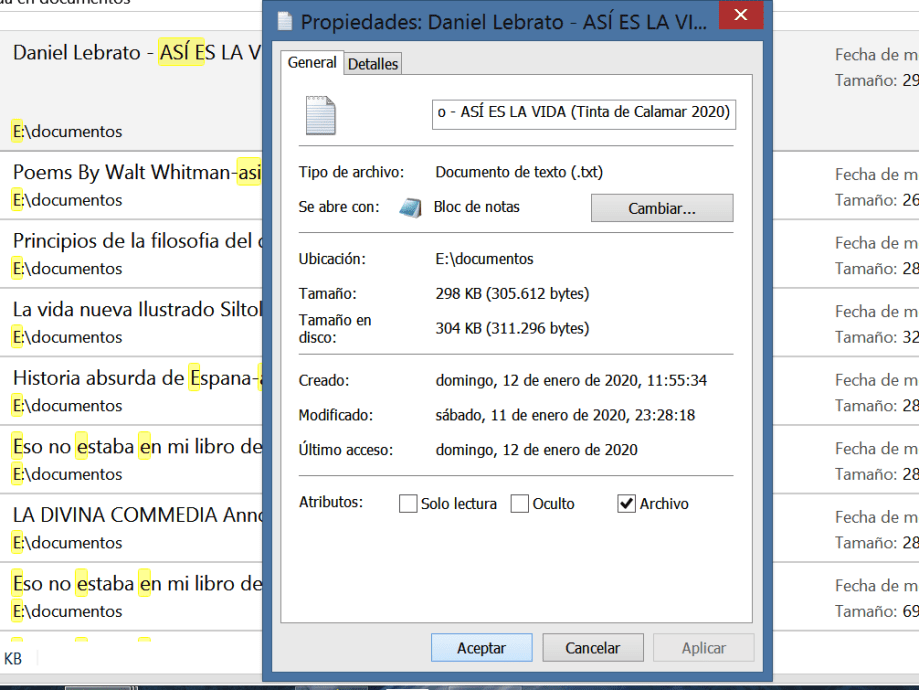The image size is (919, 690).
Task: Click "Cambiar..." to change the default app
Action: coord(661,208)
